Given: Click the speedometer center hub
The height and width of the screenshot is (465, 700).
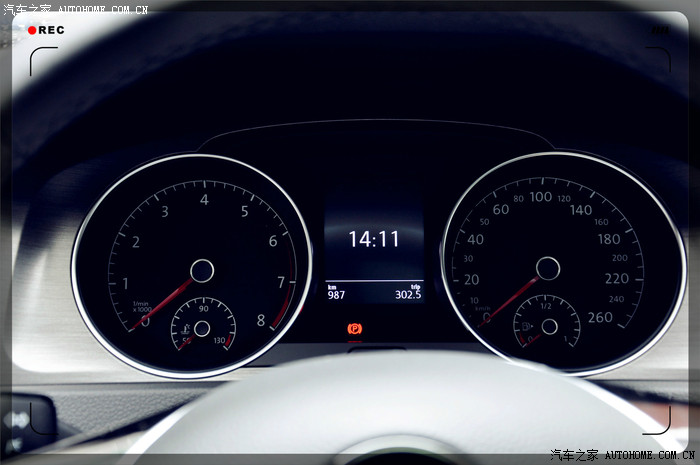Looking at the screenshot, I should (x=547, y=267).
